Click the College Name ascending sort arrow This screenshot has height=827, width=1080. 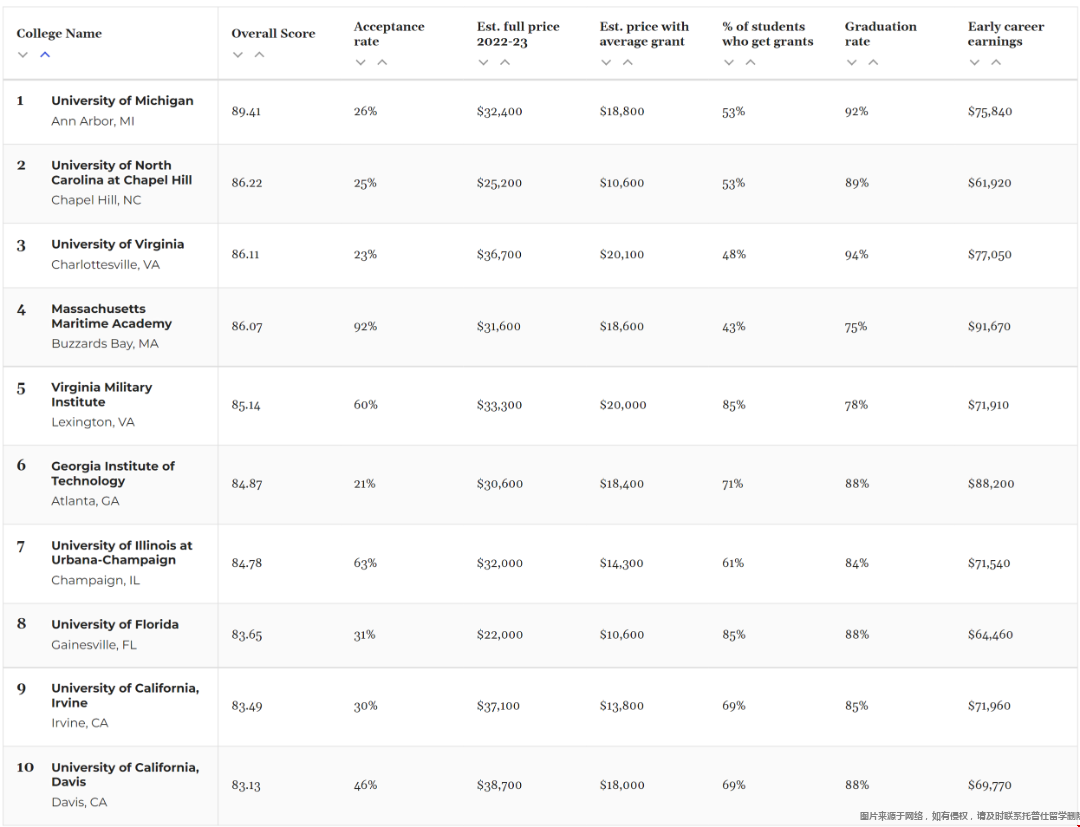click(x=45, y=55)
